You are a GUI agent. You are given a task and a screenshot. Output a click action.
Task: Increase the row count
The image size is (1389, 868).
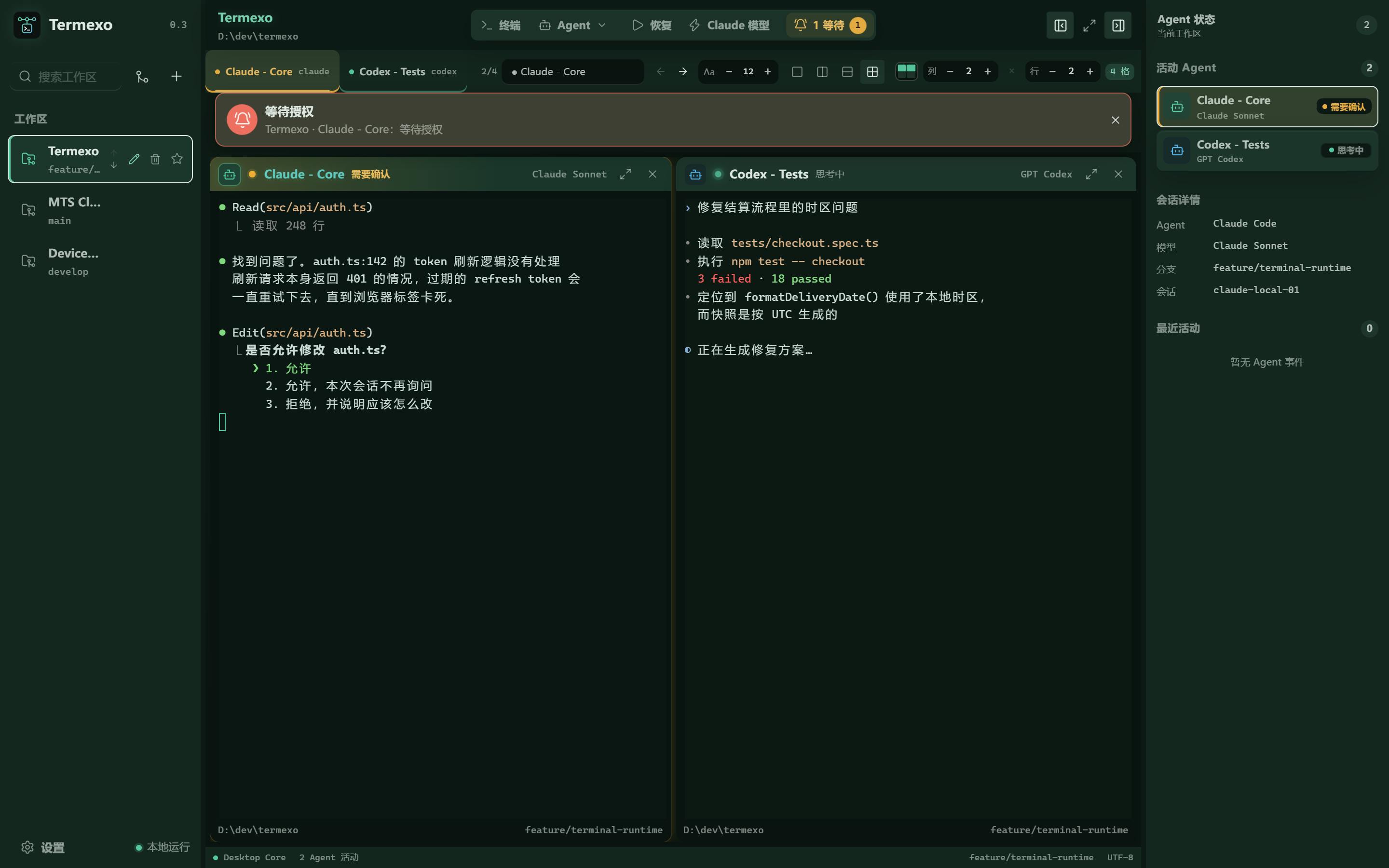[1090, 72]
